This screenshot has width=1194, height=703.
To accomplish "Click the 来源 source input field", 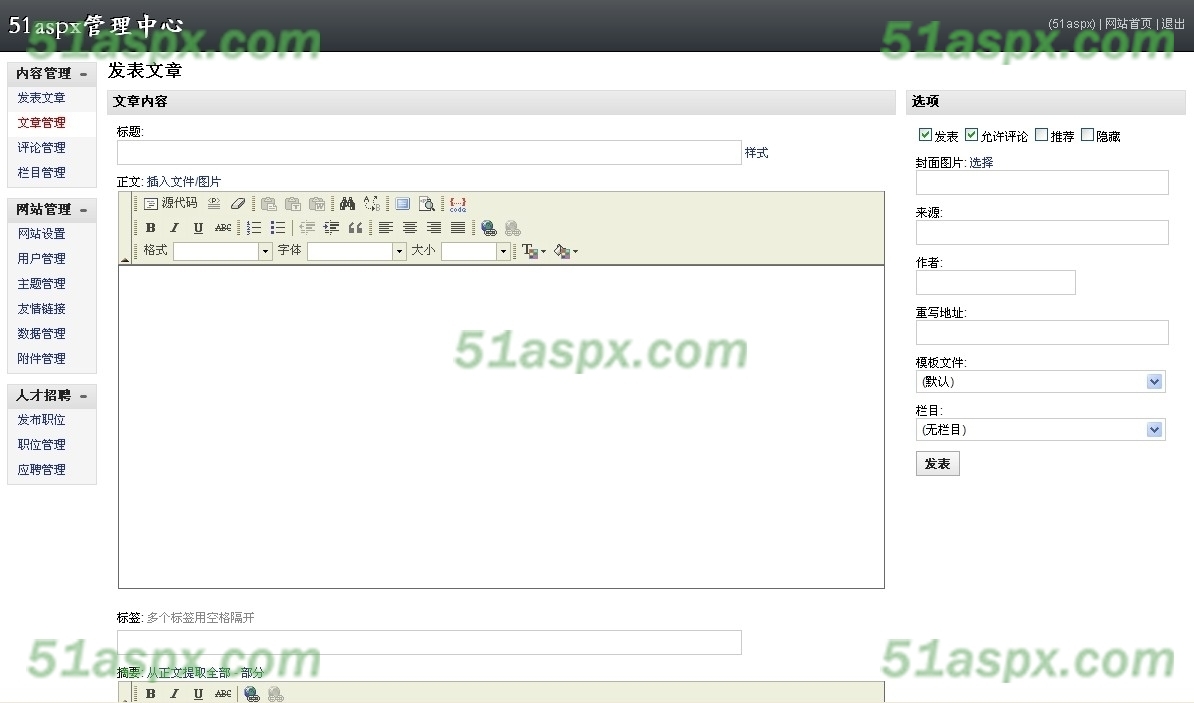I will 1042,232.
